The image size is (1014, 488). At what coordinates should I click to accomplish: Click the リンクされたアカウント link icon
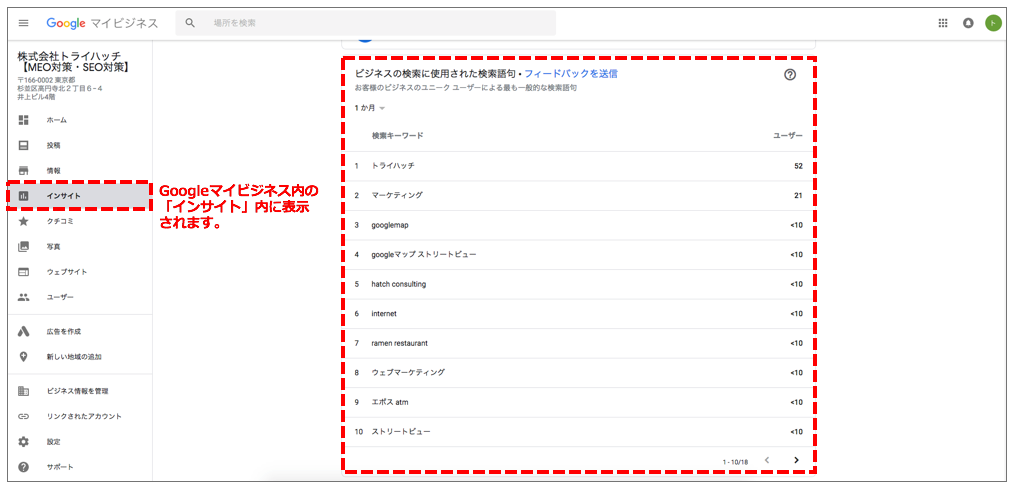pos(24,416)
